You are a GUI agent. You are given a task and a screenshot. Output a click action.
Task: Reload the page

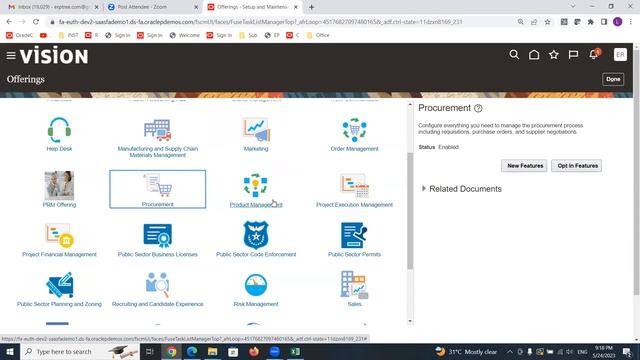[36, 22]
